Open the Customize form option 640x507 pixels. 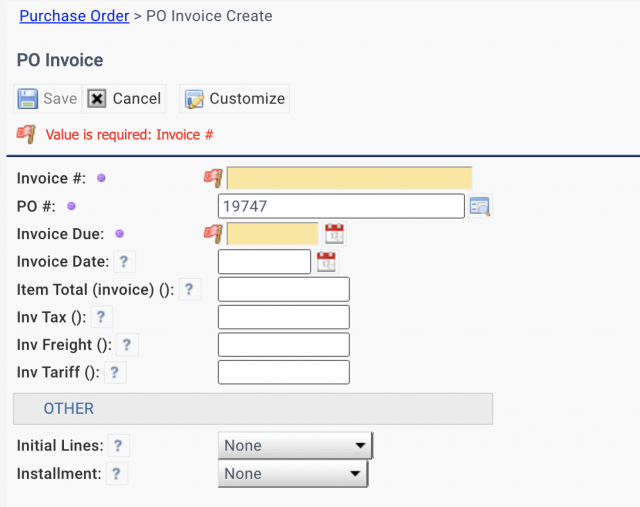tap(235, 98)
